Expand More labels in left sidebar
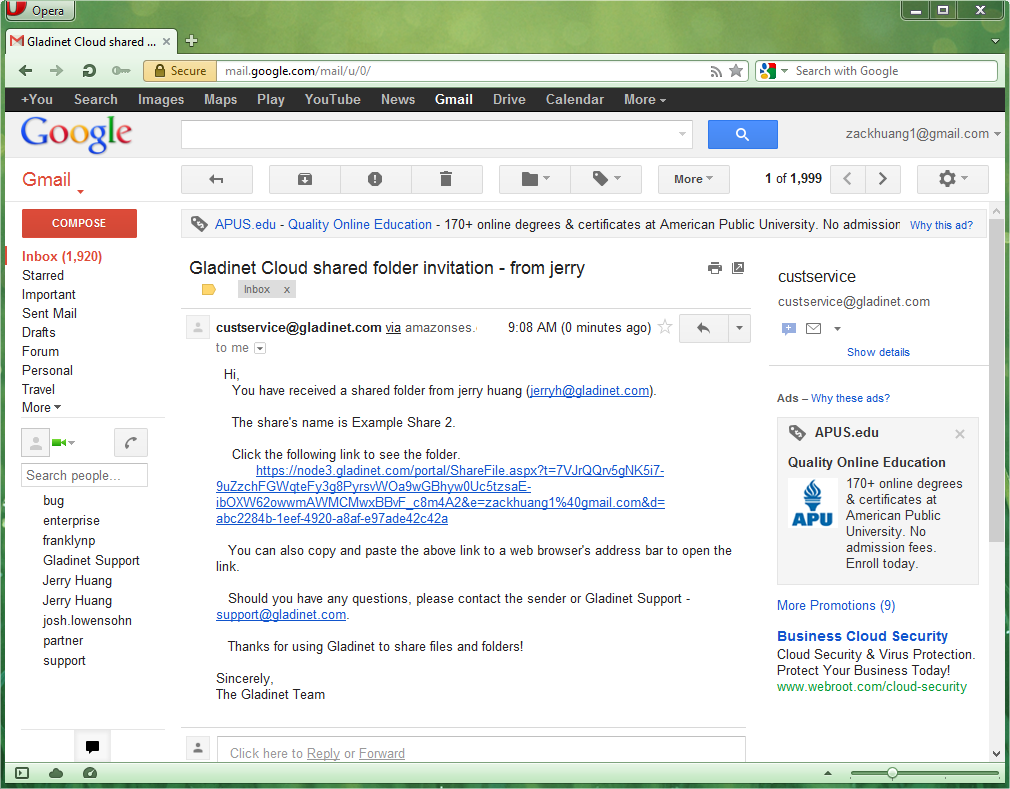The height and width of the screenshot is (789, 1010). 41,408
